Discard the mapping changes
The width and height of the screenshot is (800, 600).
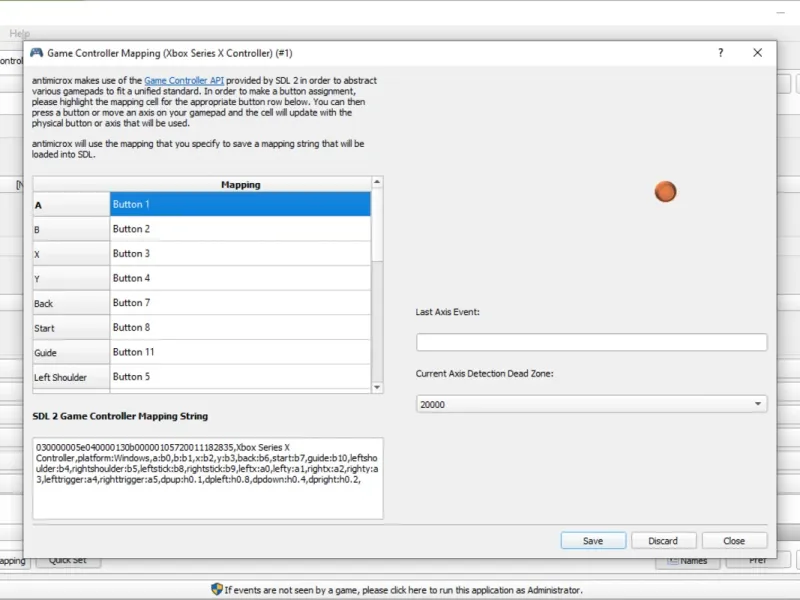point(663,540)
